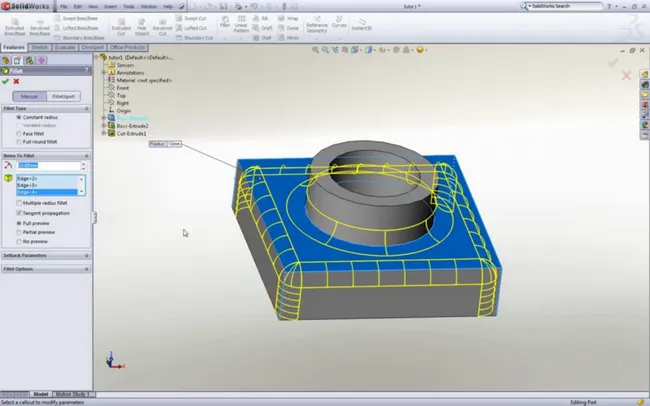Click the radius spinner up arrow
The height and width of the screenshot is (406, 650).
(83, 163)
